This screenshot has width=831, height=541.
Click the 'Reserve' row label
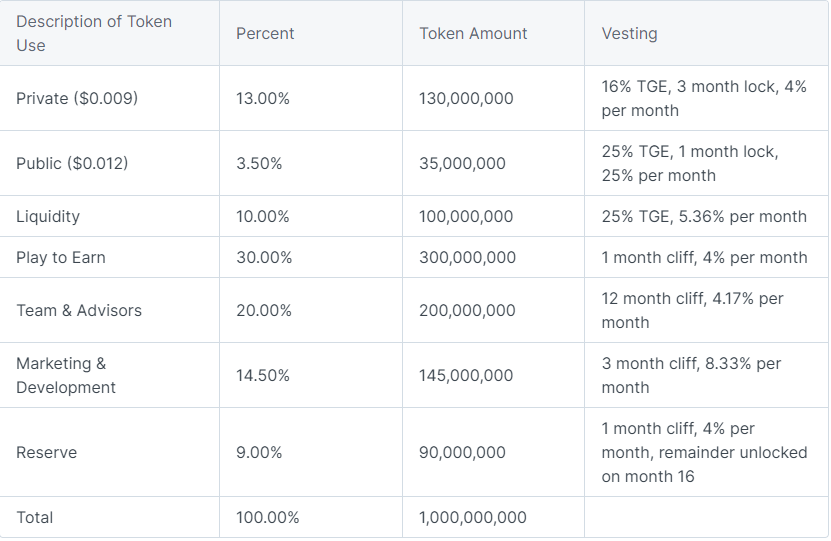point(46,452)
